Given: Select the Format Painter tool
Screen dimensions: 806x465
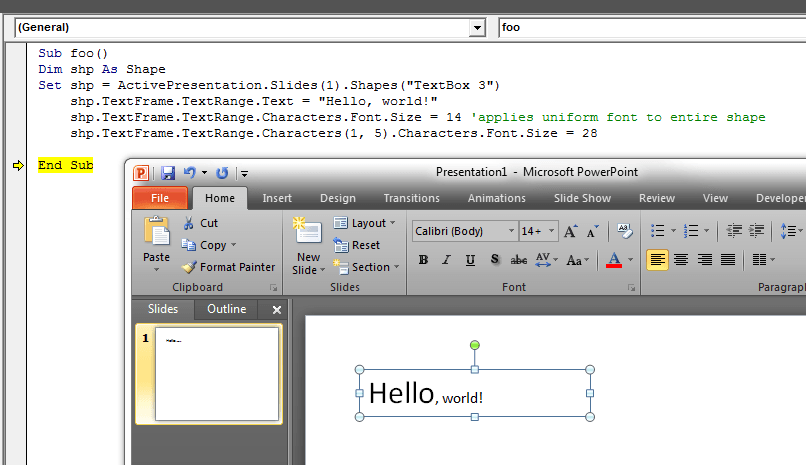Looking at the screenshot, I should (228, 267).
